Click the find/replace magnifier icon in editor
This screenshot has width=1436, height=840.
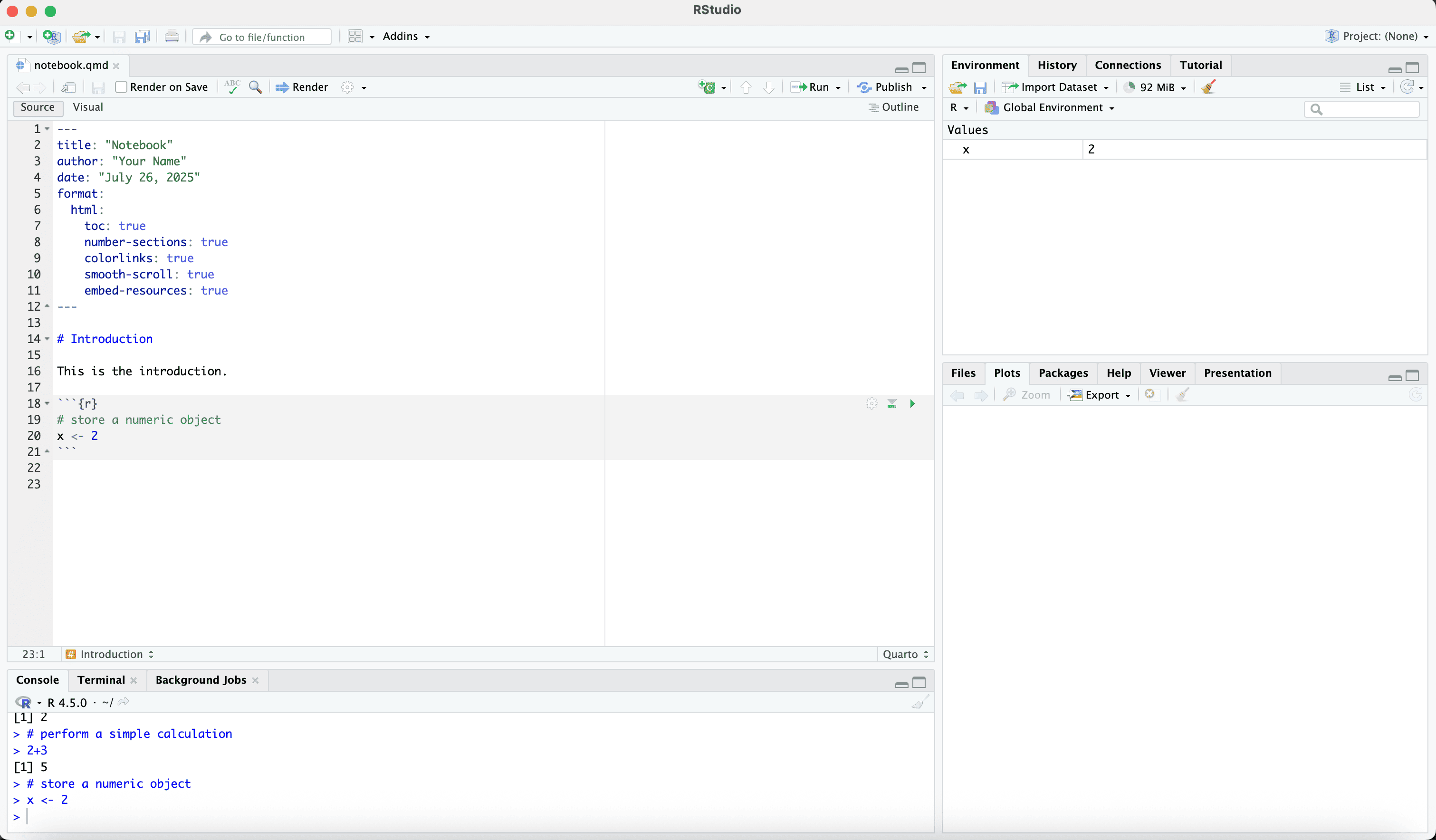click(x=255, y=86)
